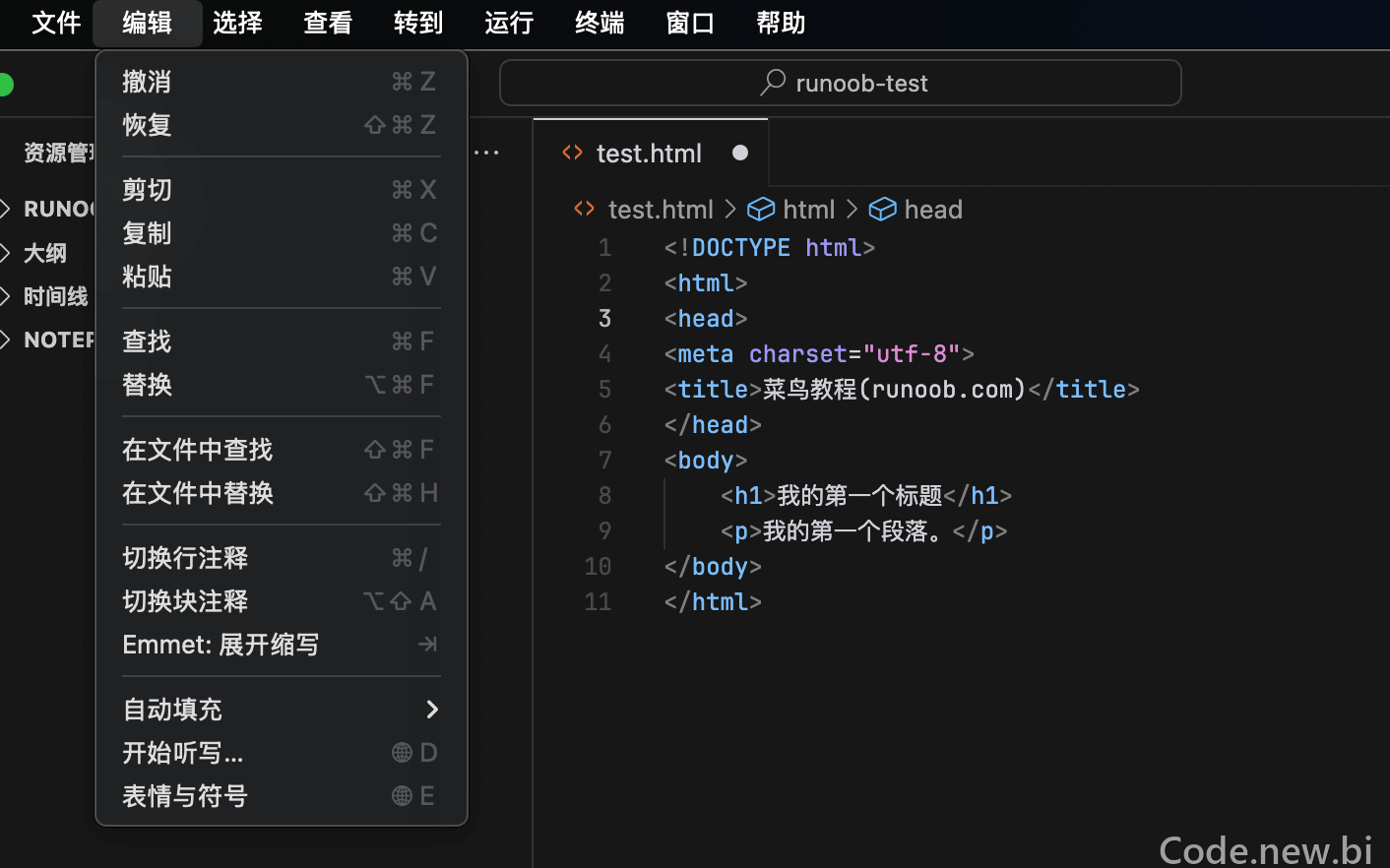Open the 窗口 menu
1390x868 pixels.
click(691, 23)
